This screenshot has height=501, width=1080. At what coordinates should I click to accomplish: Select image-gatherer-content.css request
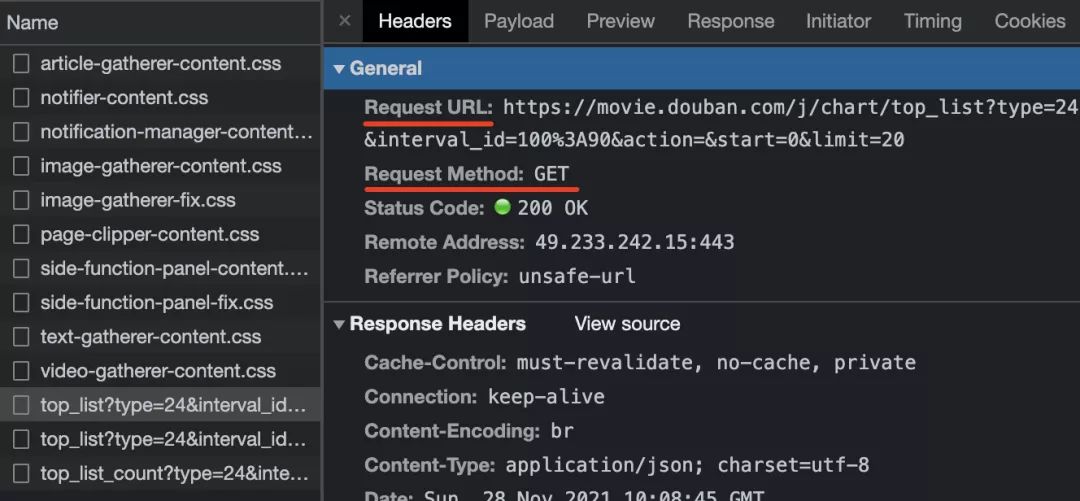(160, 166)
